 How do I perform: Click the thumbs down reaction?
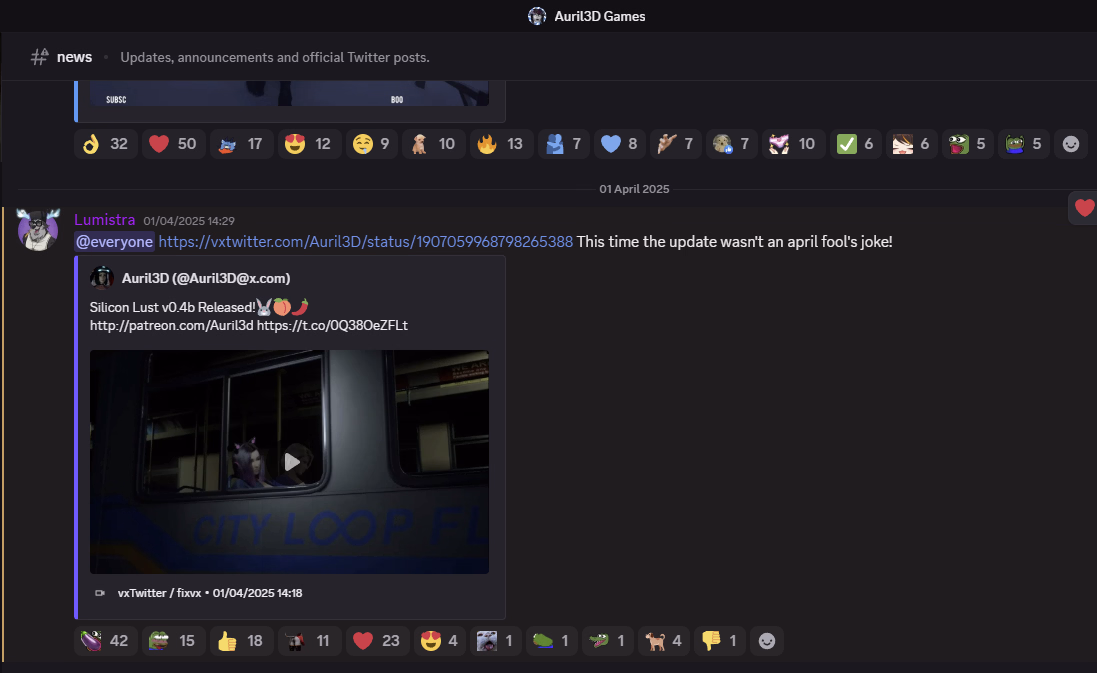720,641
